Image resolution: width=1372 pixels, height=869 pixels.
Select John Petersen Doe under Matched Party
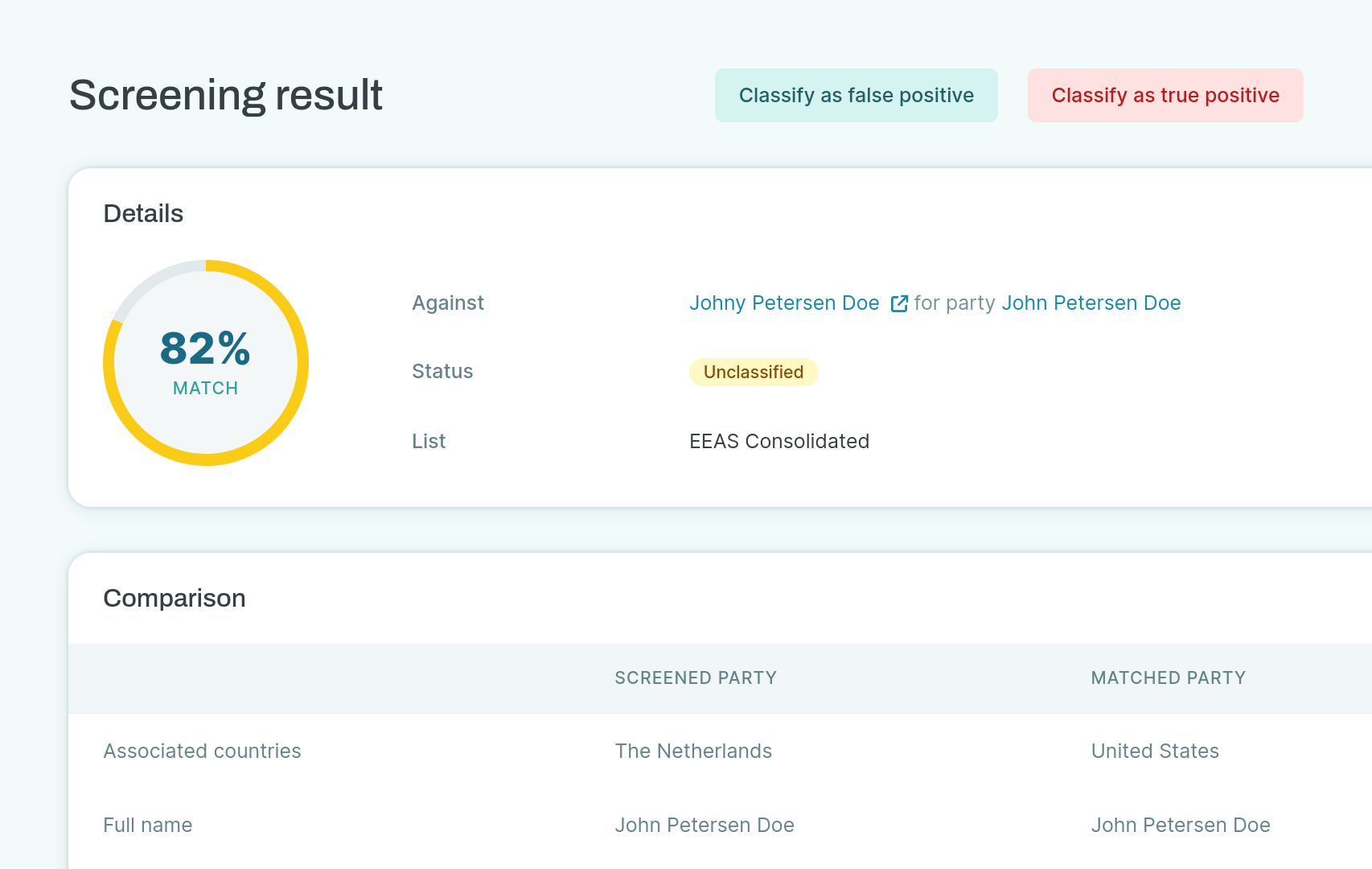pos(1181,825)
